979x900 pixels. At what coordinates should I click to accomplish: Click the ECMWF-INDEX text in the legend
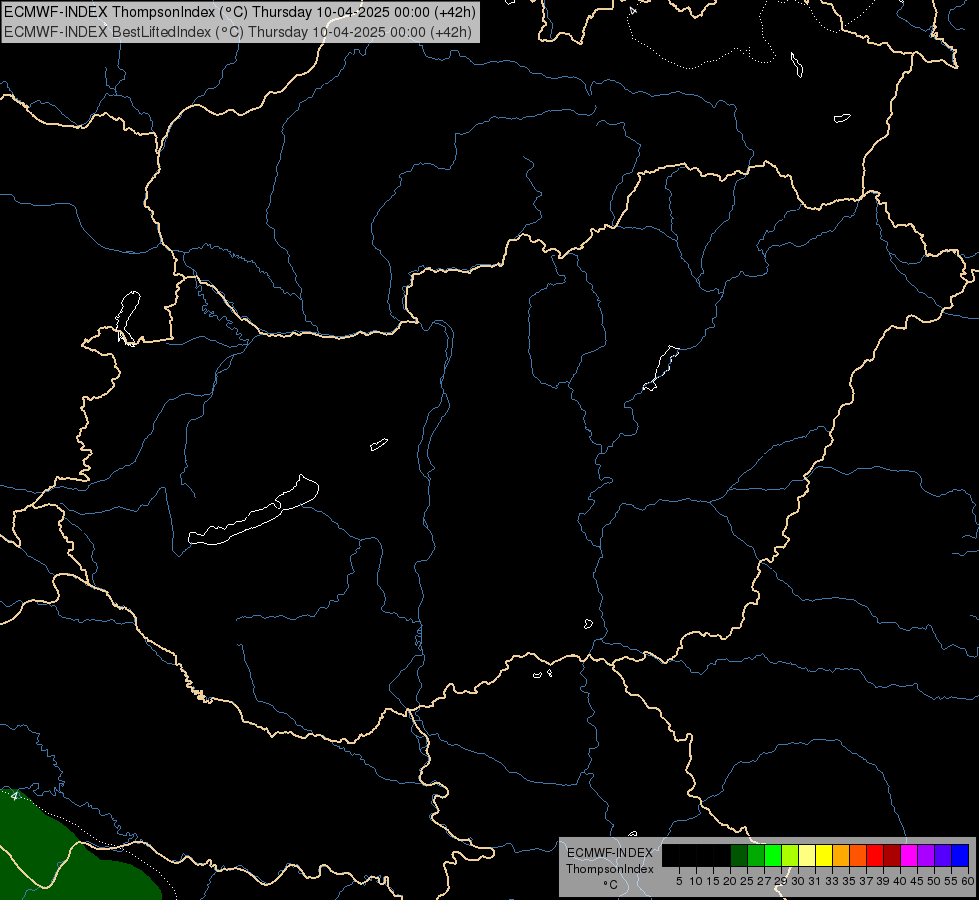[610, 853]
